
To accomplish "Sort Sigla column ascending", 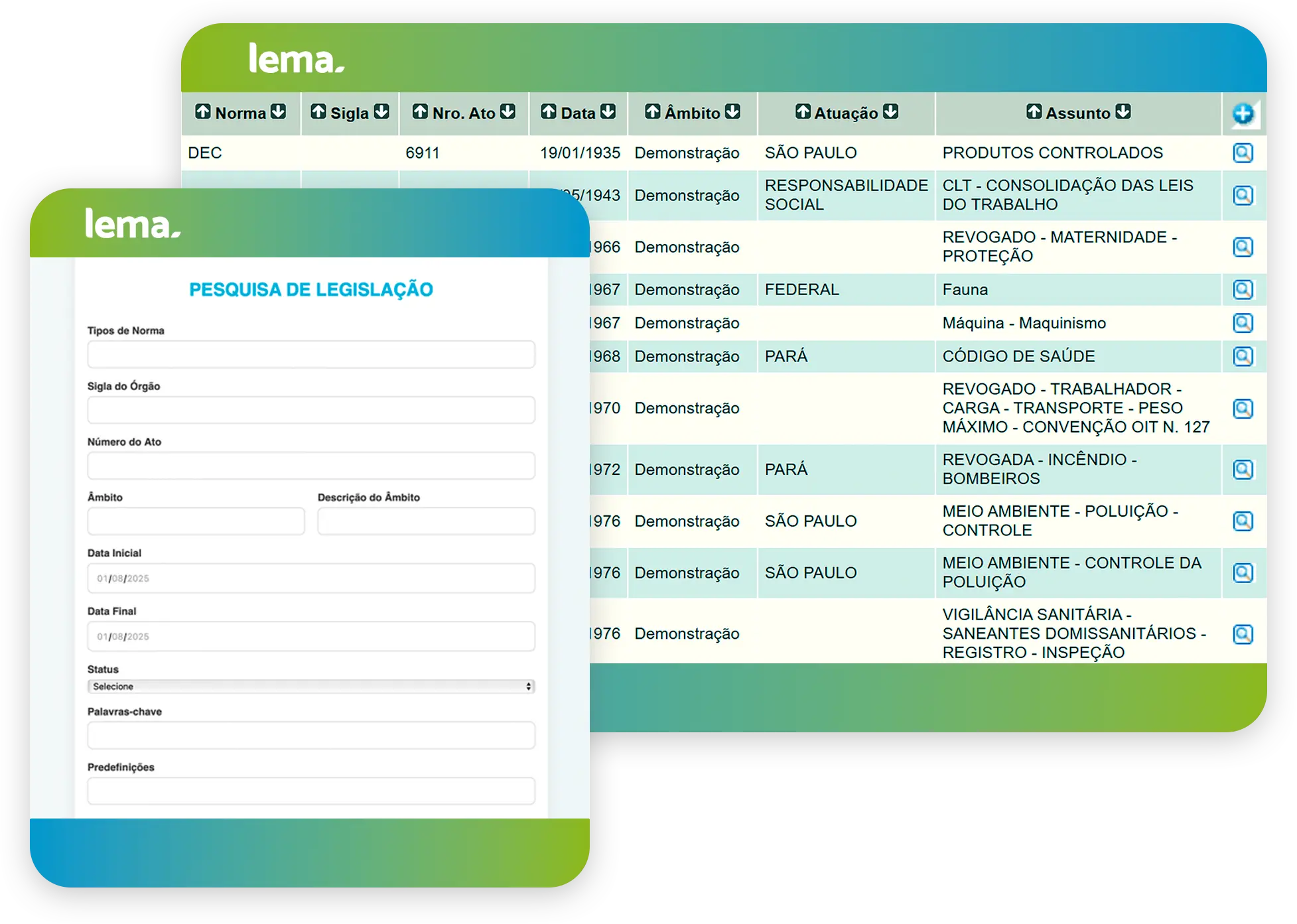I will [x=318, y=111].
